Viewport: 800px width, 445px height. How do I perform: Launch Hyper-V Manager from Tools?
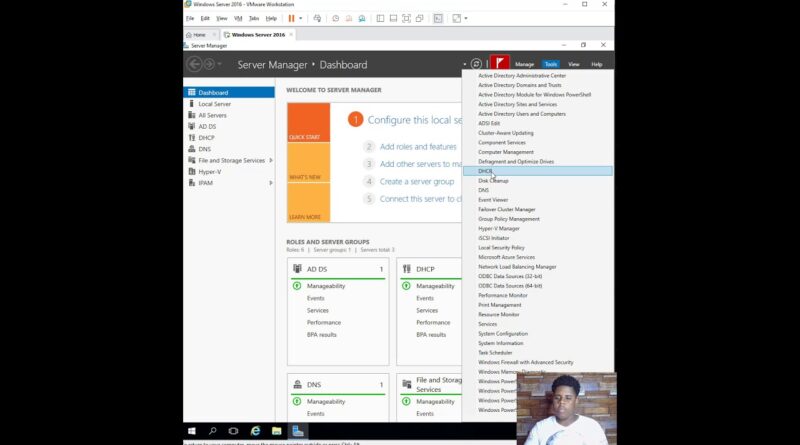tap(499, 228)
